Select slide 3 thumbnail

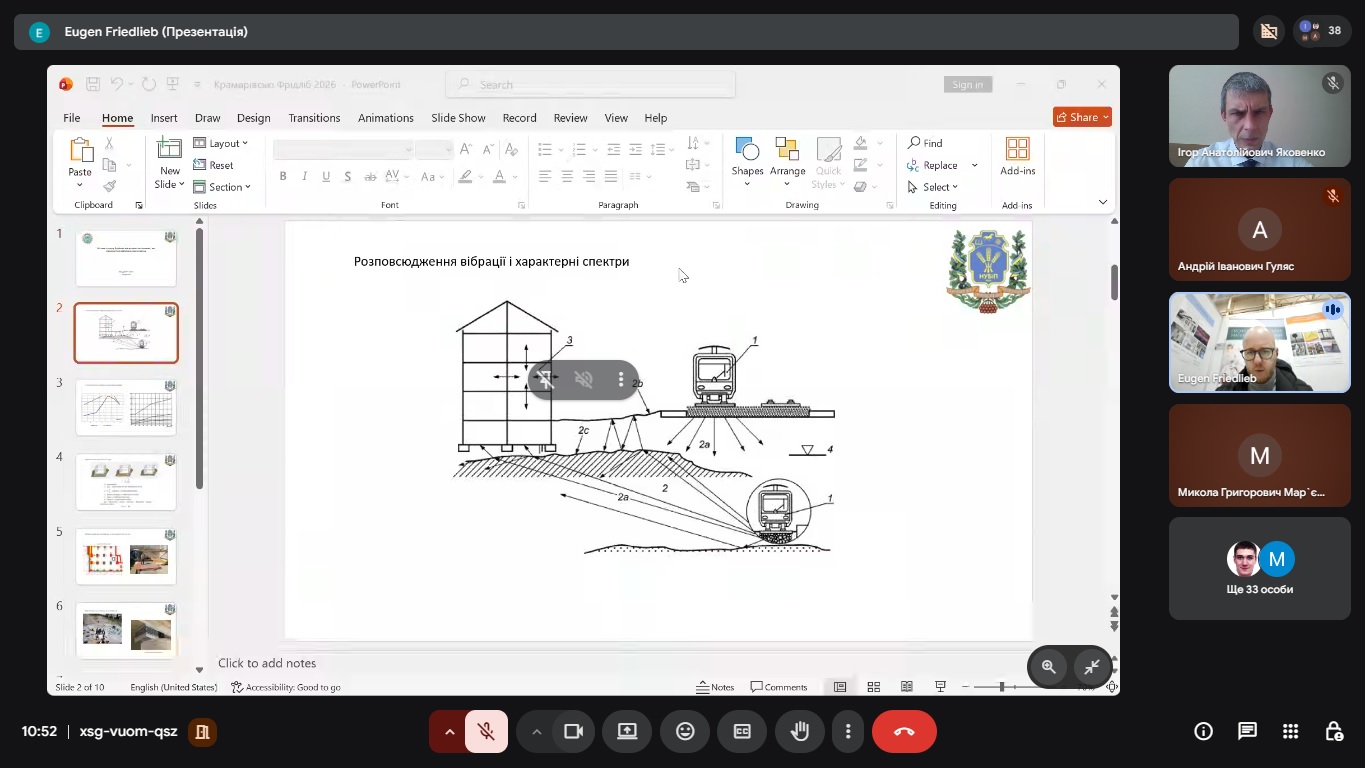tap(126, 407)
